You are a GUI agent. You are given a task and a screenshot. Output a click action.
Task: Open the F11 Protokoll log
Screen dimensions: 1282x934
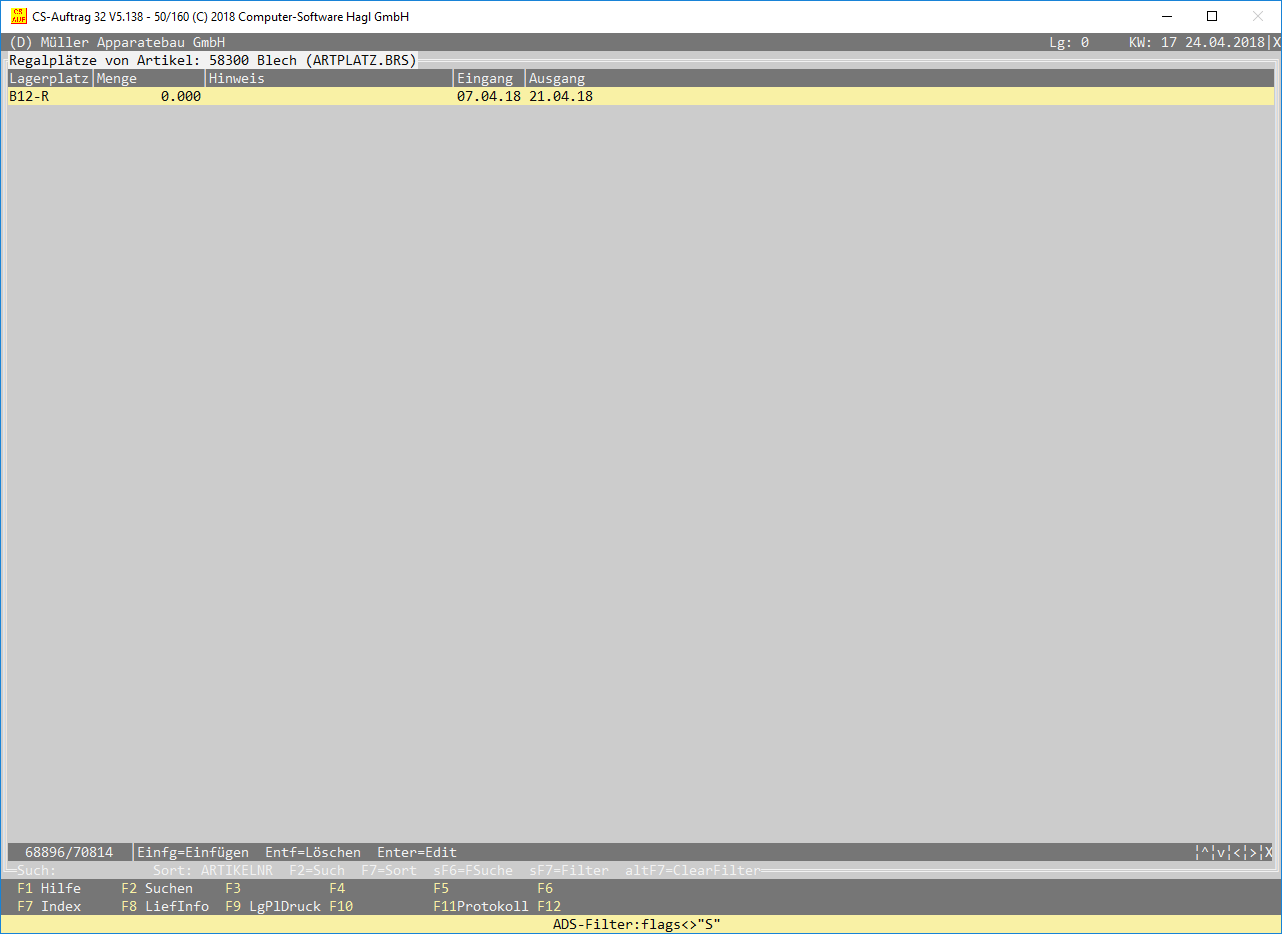481,906
